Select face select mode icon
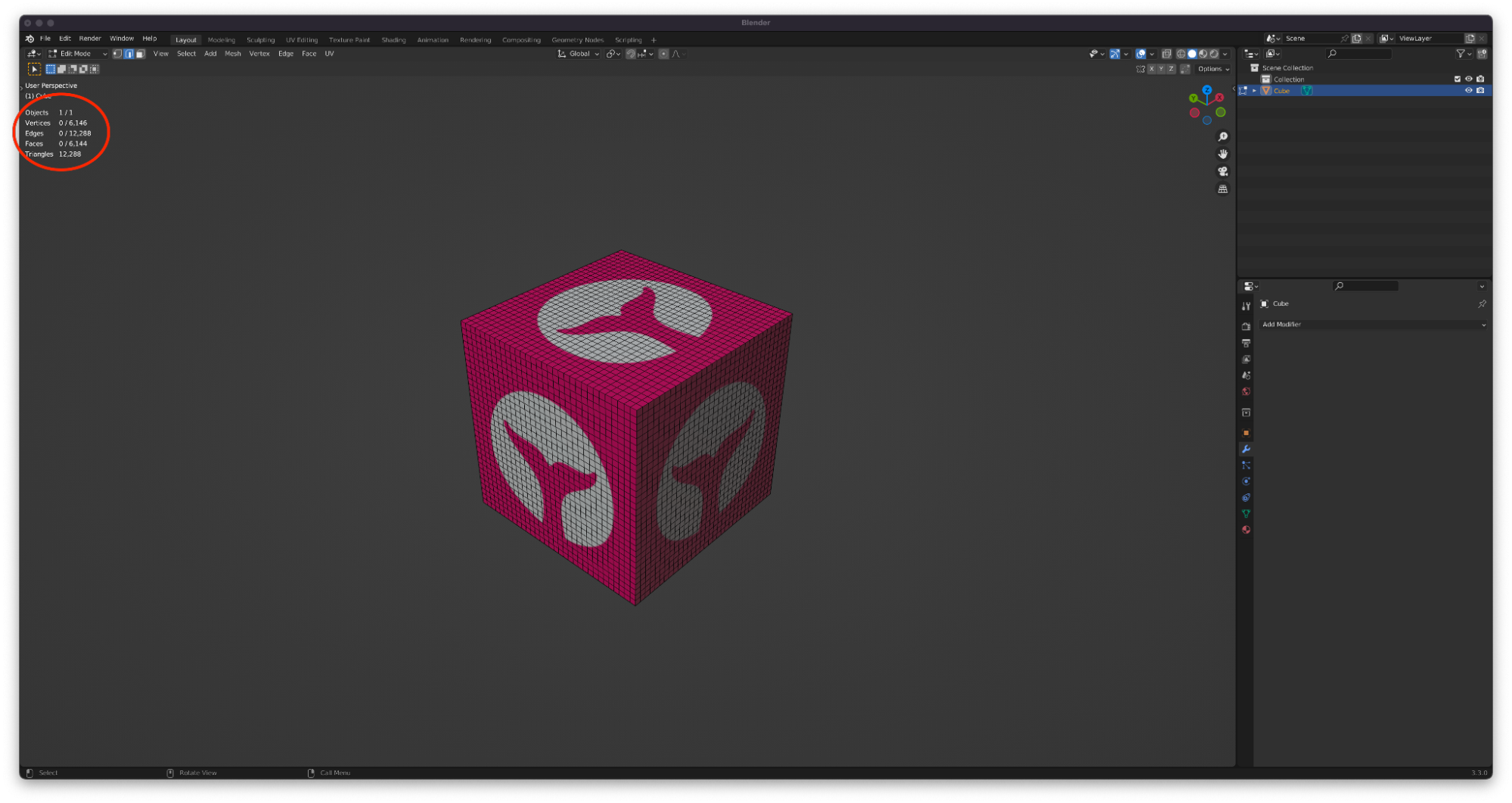This screenshot has height=803, width=1512. (140, 54)
